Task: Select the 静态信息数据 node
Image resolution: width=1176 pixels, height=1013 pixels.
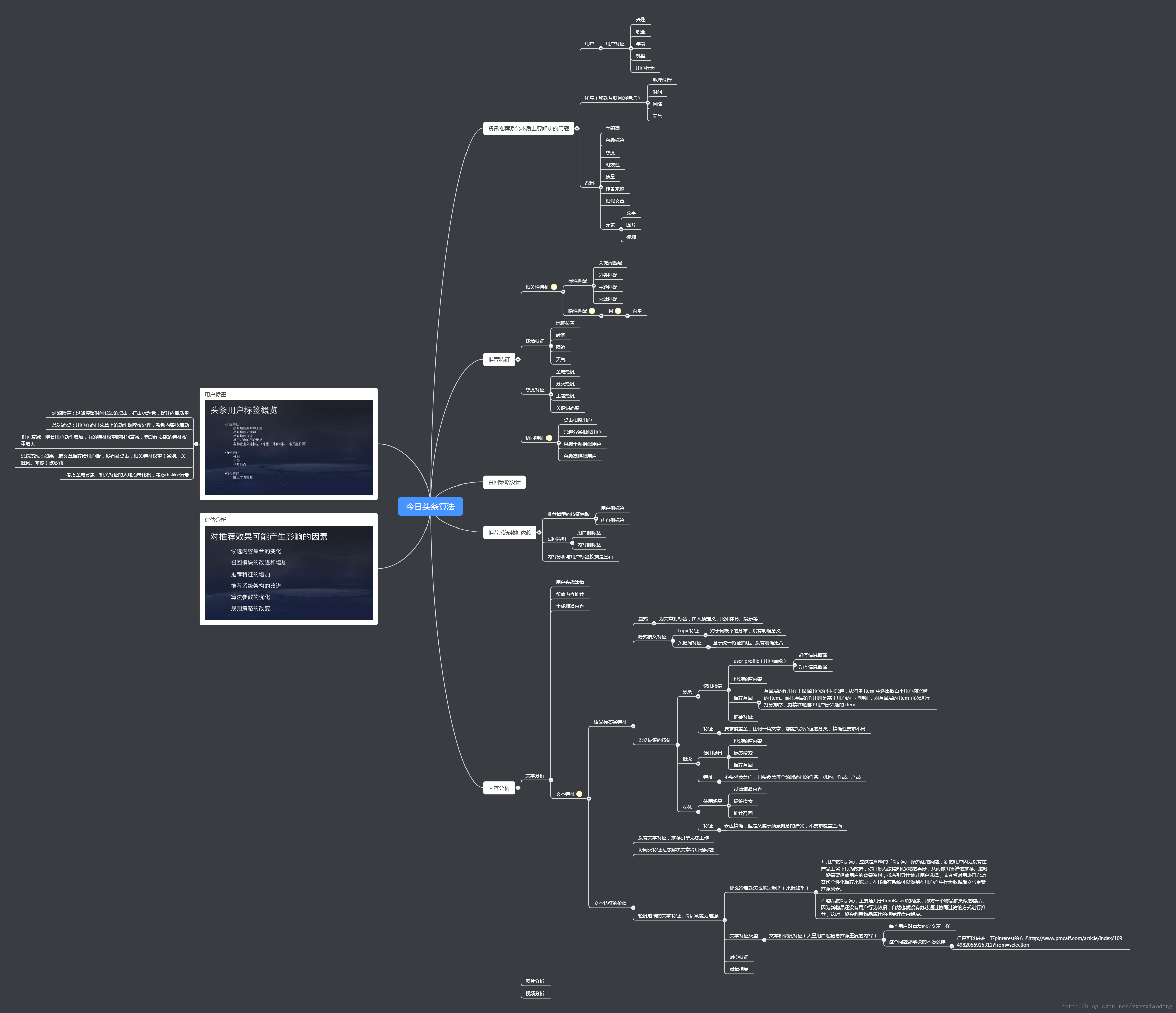Action: 813,655
